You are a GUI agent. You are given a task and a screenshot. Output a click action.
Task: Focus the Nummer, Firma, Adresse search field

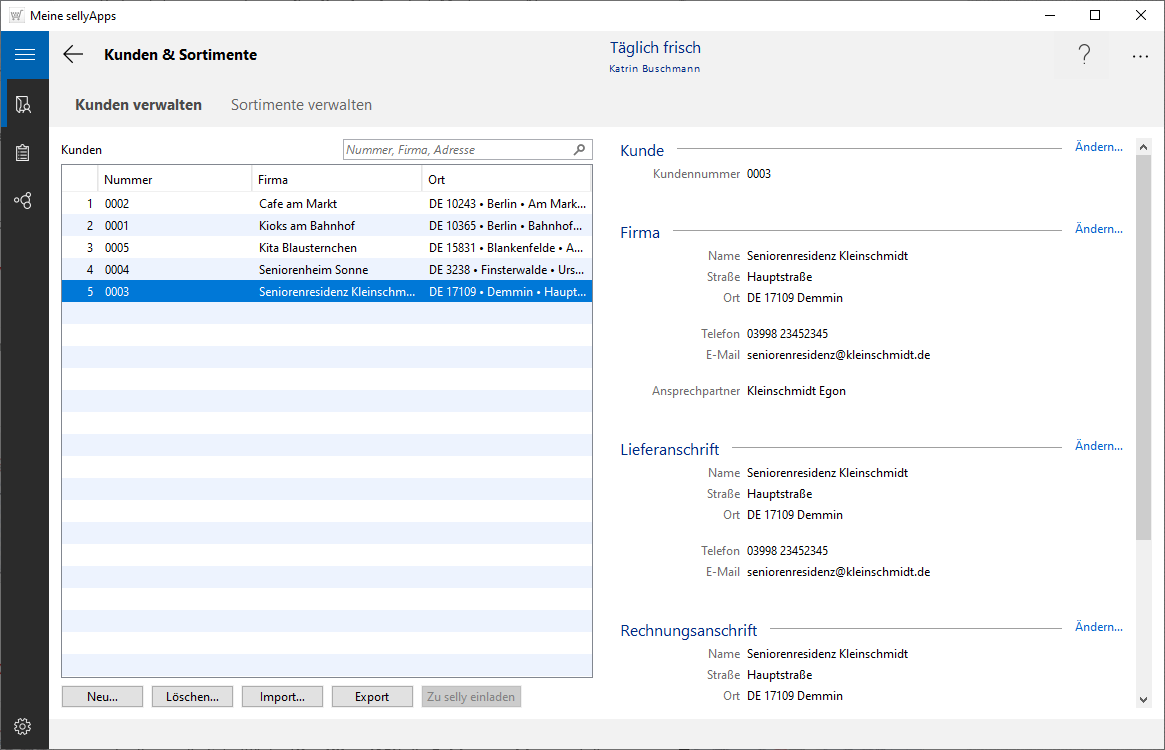coord(457,150)
